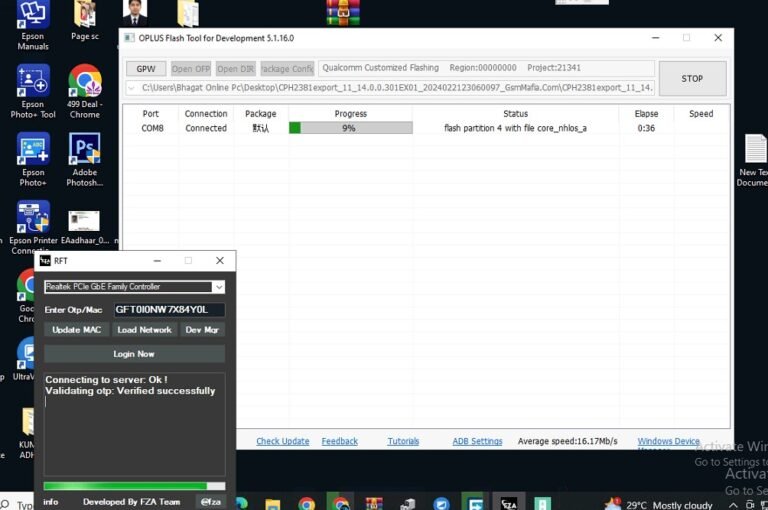Viewport: 768px width, 510px height.
Task: Click Load Network in RFT
Action: [x=144, y=330]
